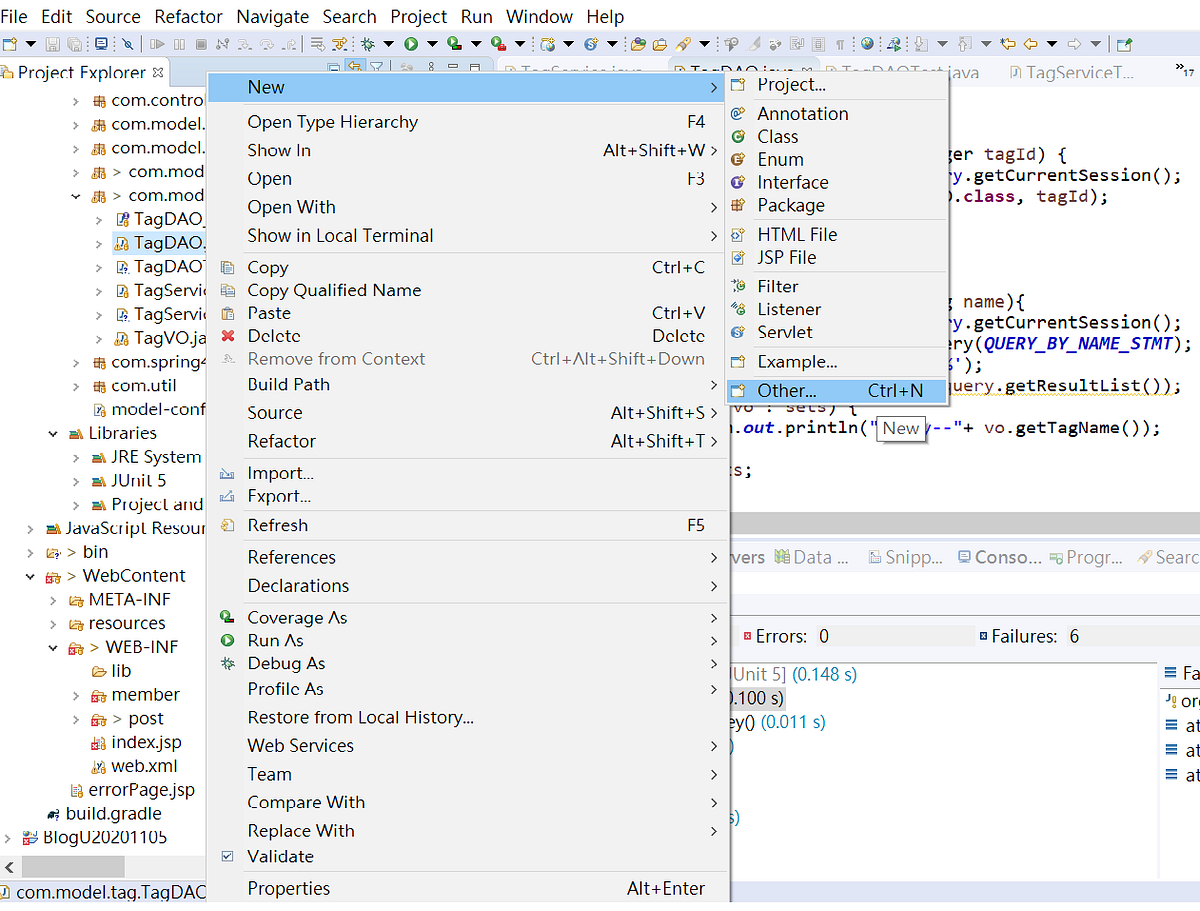1200x911 pixels.
Task: Click the New wizard icon at far left
Action: [9, 45]
